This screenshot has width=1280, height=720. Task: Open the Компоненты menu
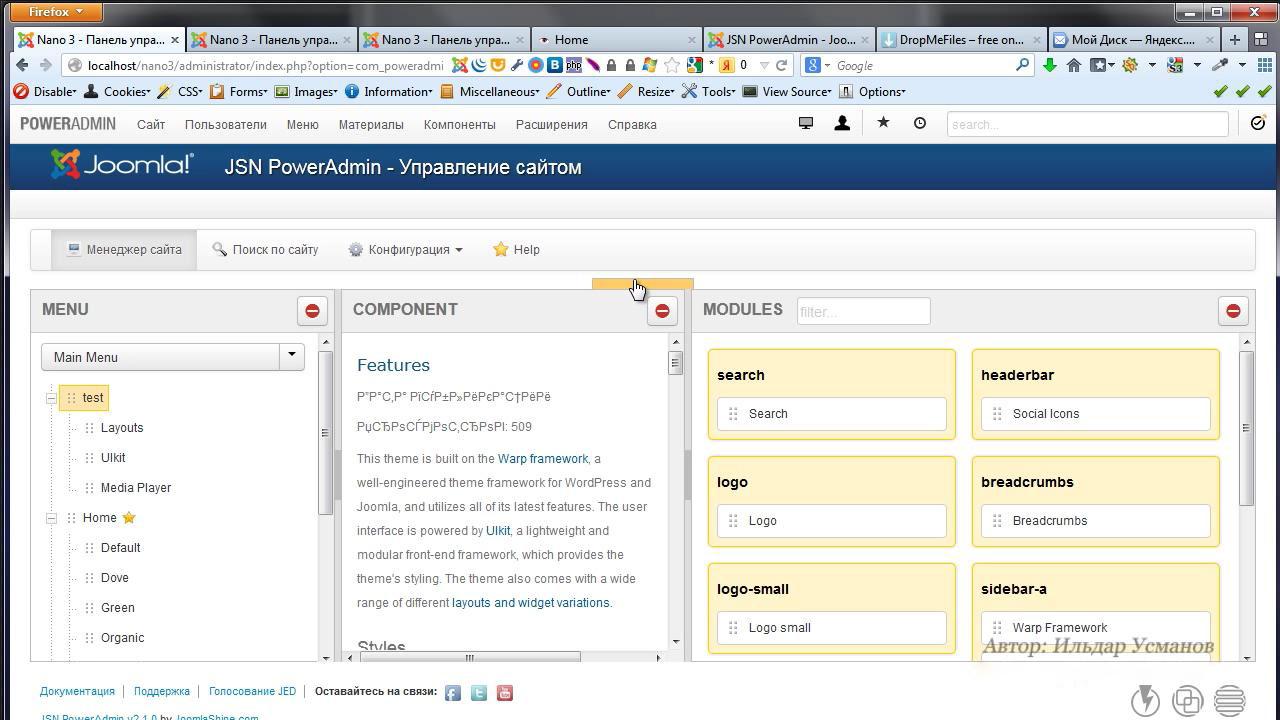point(460,124)
